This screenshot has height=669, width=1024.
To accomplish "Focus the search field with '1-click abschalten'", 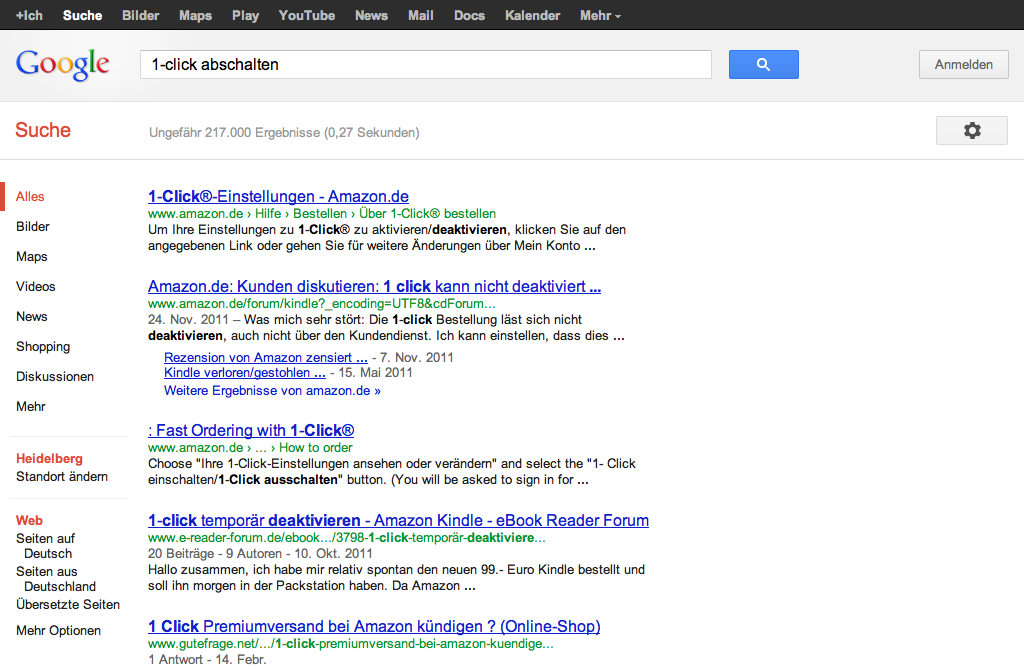I will pos(426,65).
